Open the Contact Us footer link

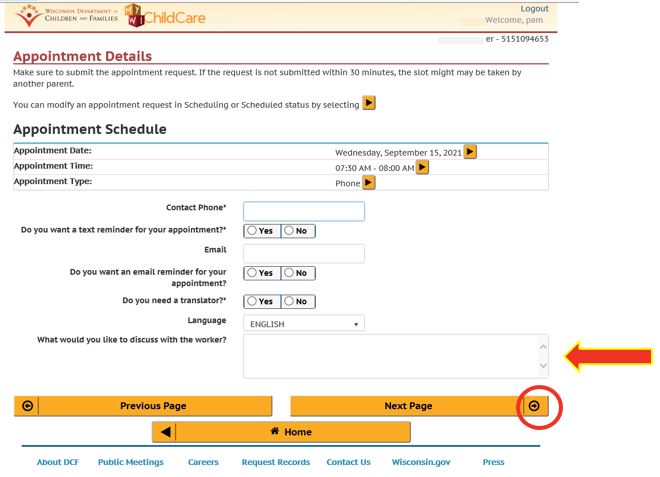click(x=348, y=462)
